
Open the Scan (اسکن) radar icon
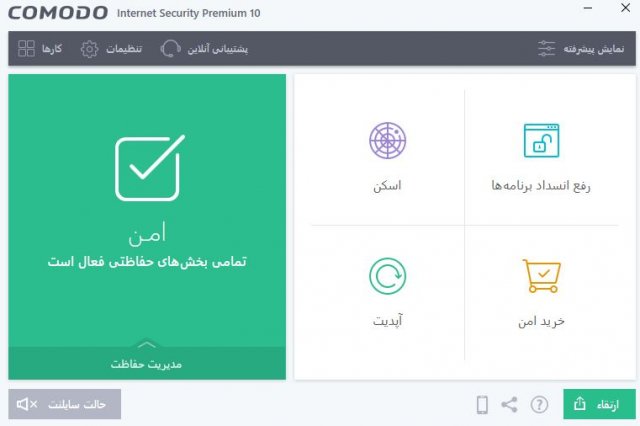[387, 140]
